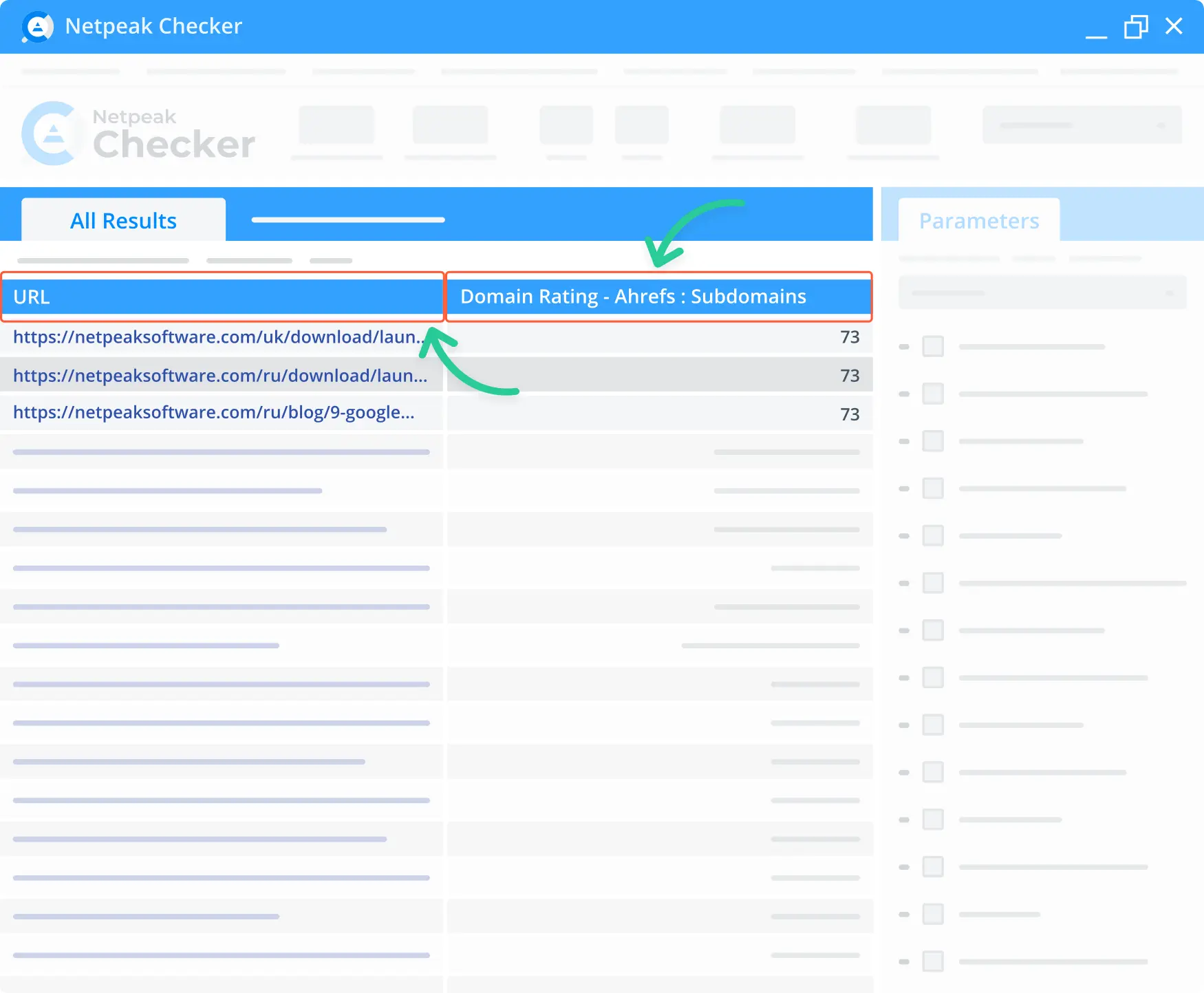The width and height of the screenshot is (1204, 993).
Task: Open the Parameters tab
Action: (x=978, y=220)
